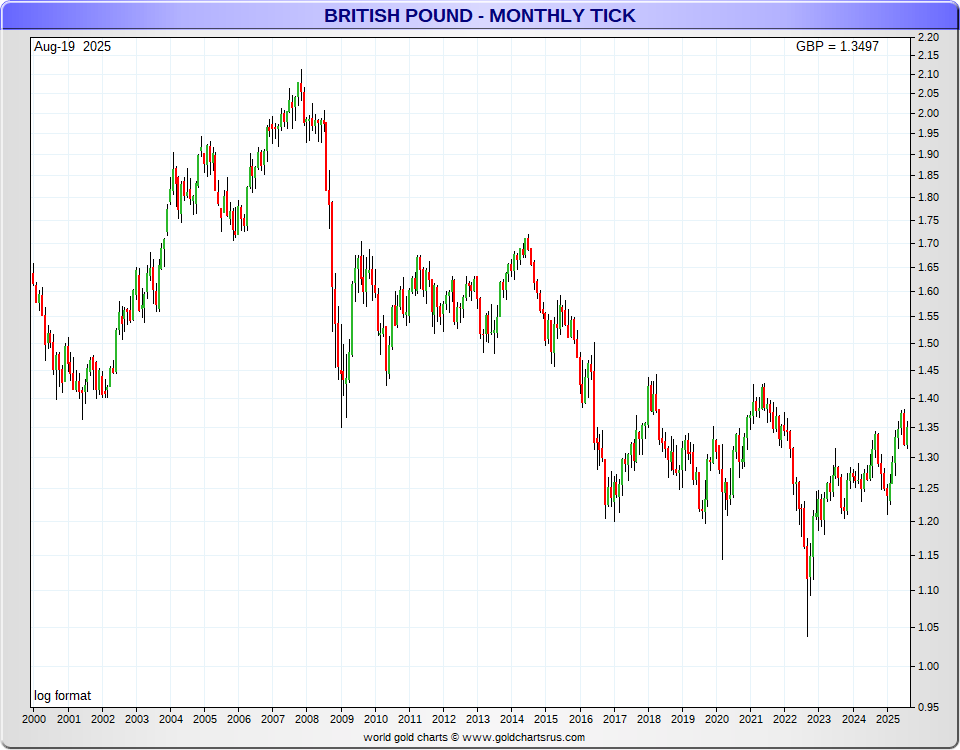Click the 1.85 price label on the y-axis
Viewport: 960px width, 750px height.
929,176
